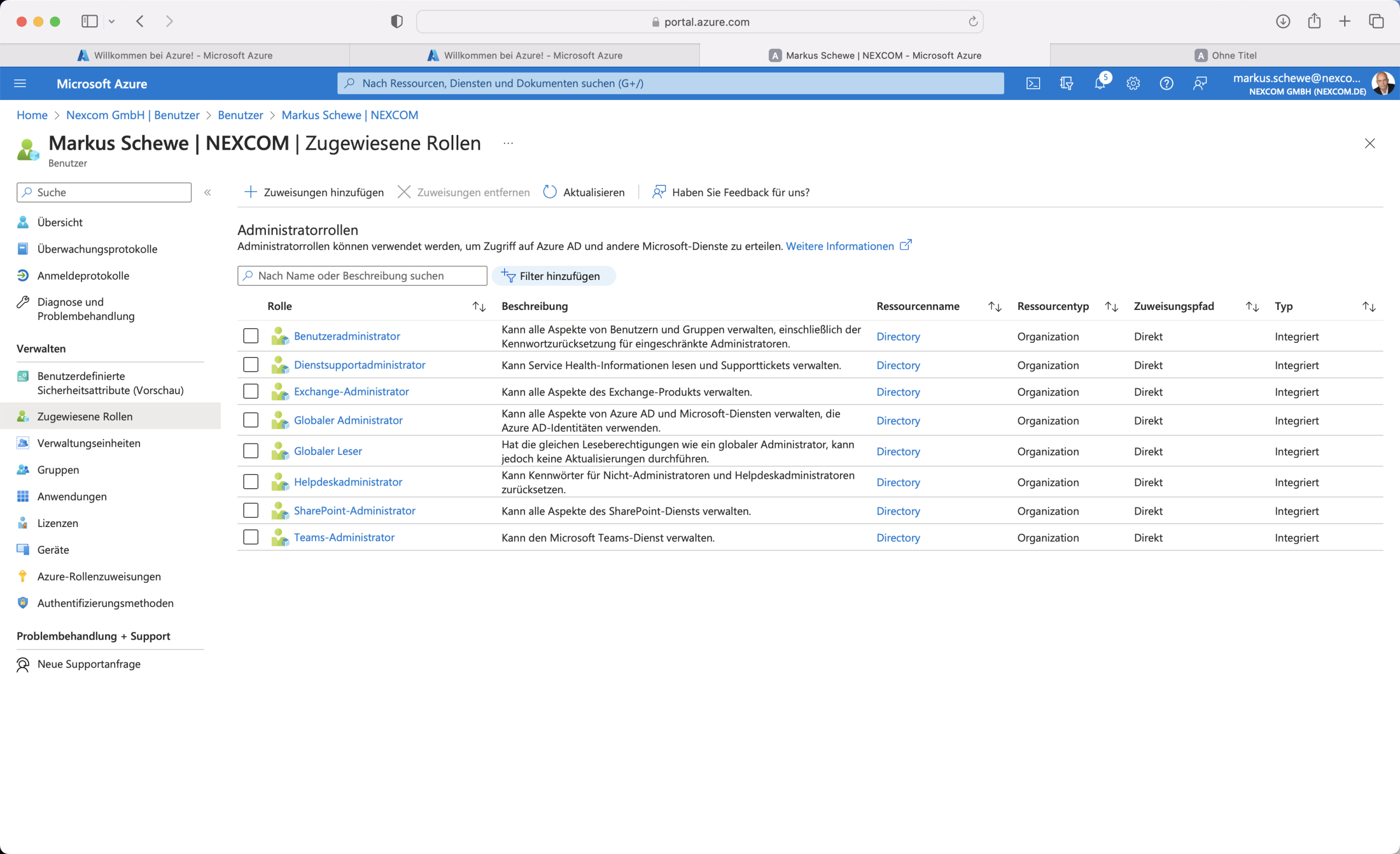
Task: Switch to the Ohne Titel tab
Action: (x=1225, y=56)
